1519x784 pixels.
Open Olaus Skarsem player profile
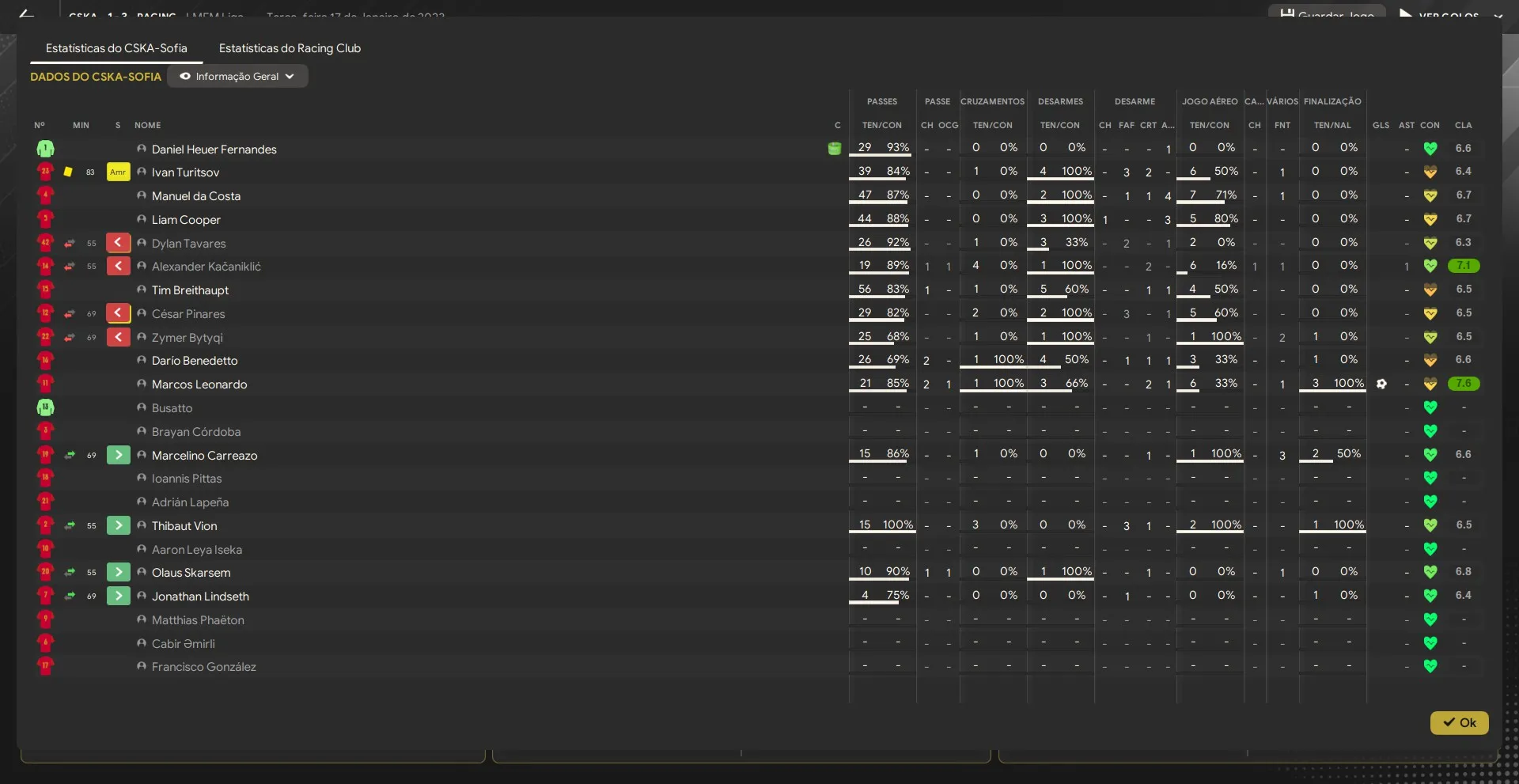coord(191,572)
